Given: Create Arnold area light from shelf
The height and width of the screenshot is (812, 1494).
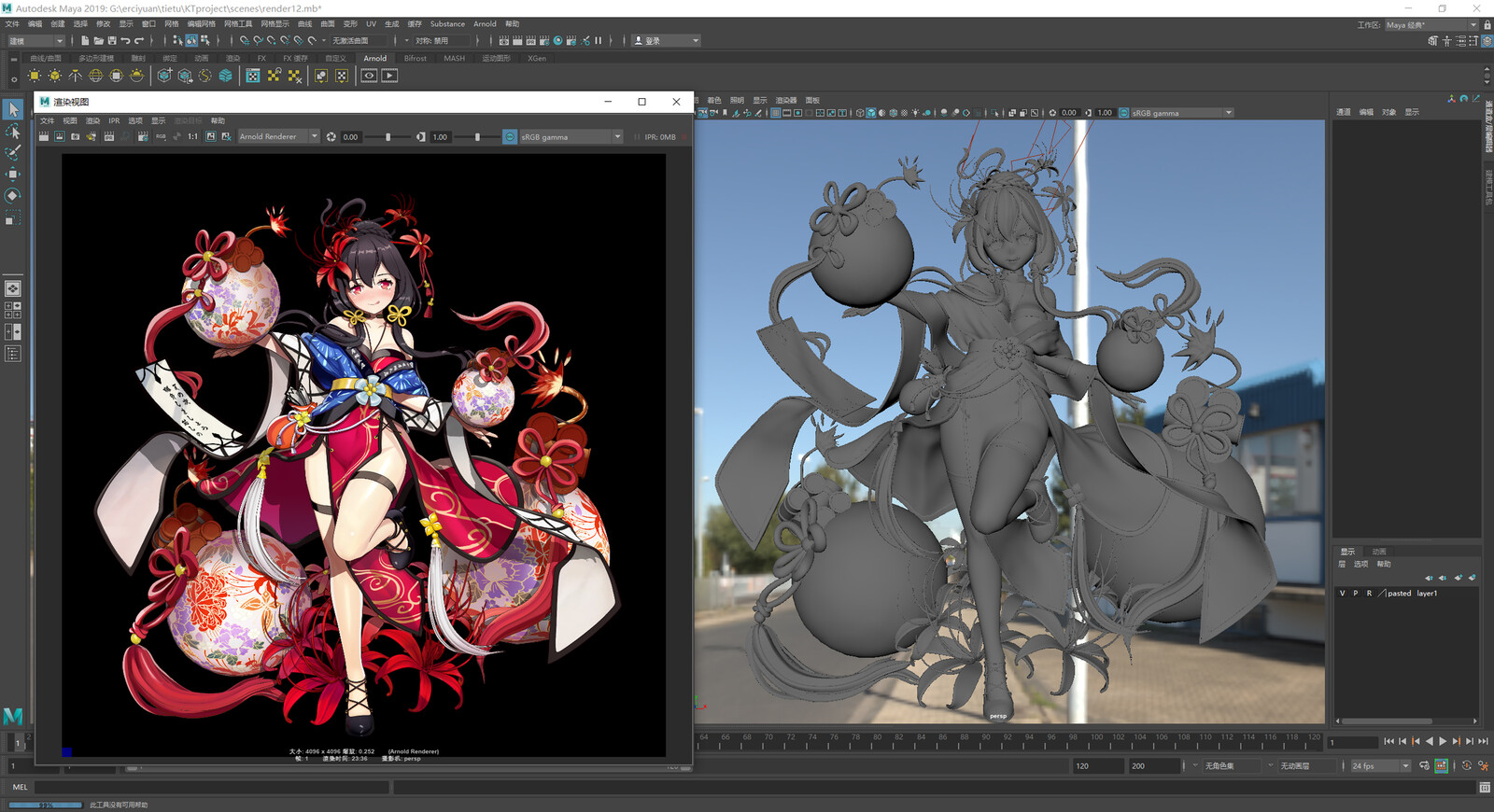Looking at the screenshot, I should pos(35,76).
